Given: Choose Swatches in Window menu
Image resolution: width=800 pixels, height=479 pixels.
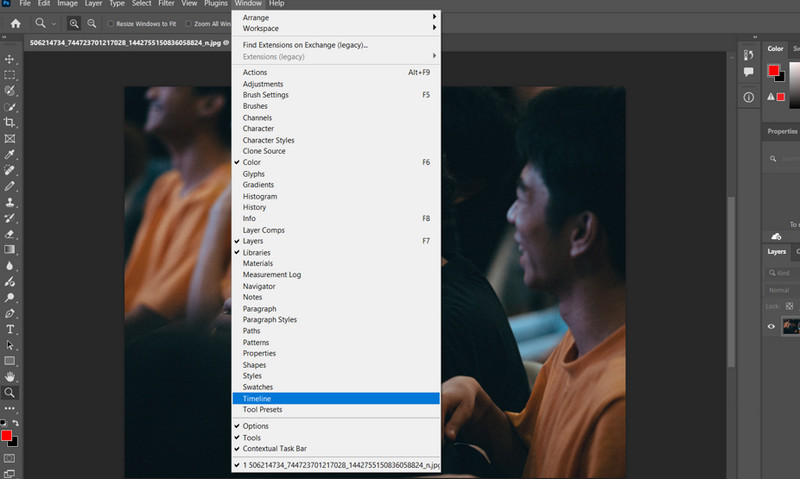Looking at the screenshot, I should (x=336, y=387).
